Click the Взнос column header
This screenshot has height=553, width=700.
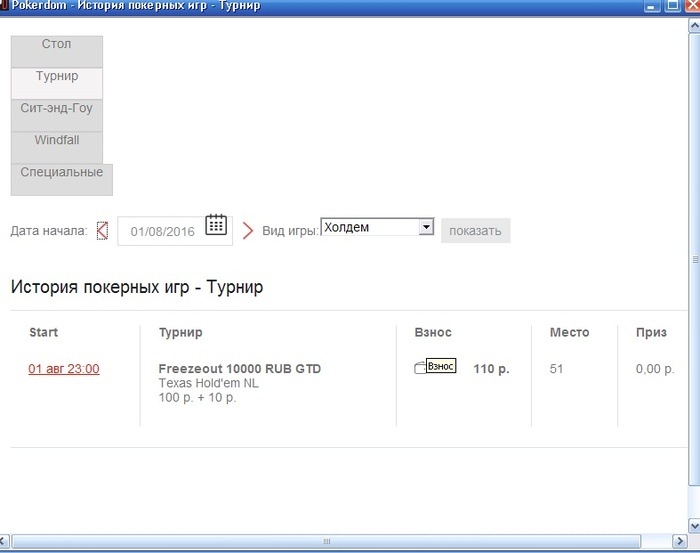tap(433, 332)
